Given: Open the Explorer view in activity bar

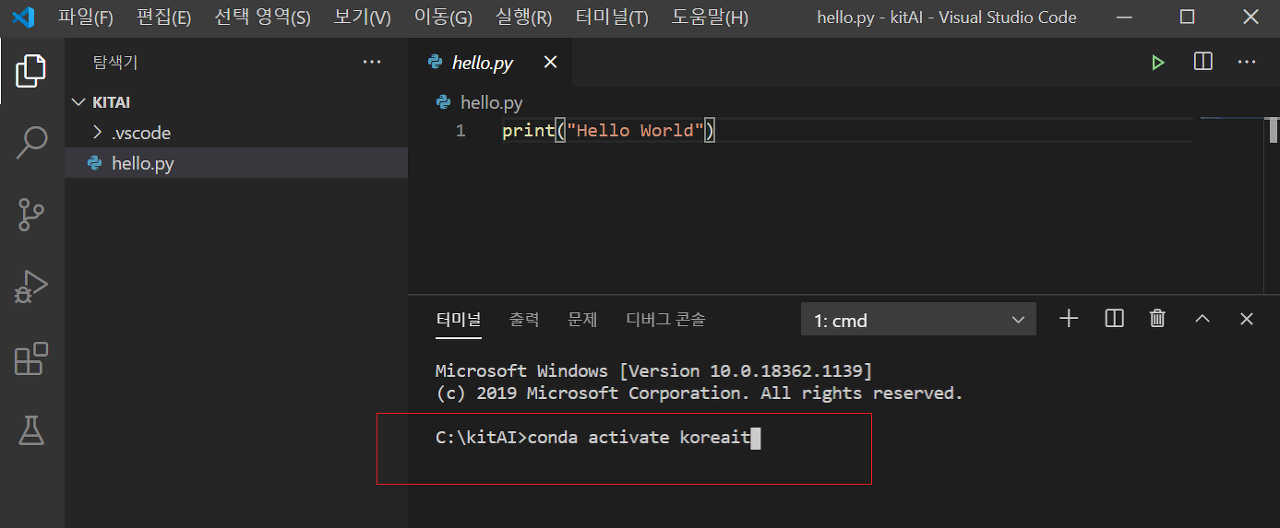Looking at the screenshot, I should [31, 71].
